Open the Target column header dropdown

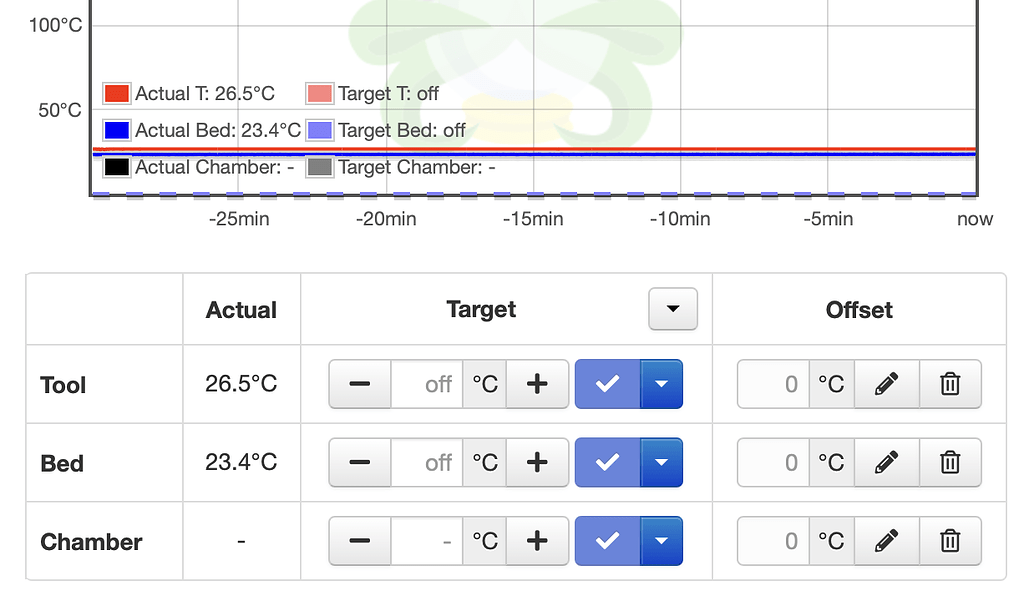672,309
